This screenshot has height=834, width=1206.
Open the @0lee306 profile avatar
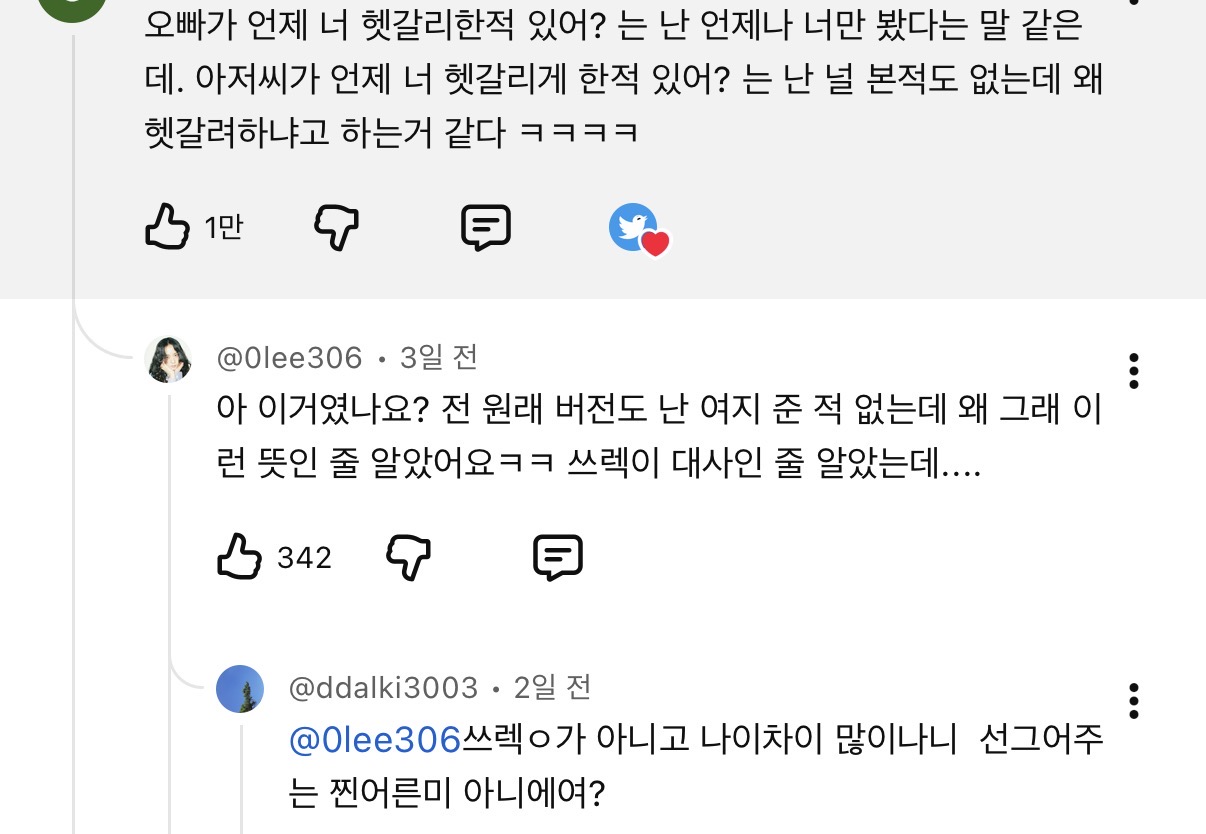(168, 359)
